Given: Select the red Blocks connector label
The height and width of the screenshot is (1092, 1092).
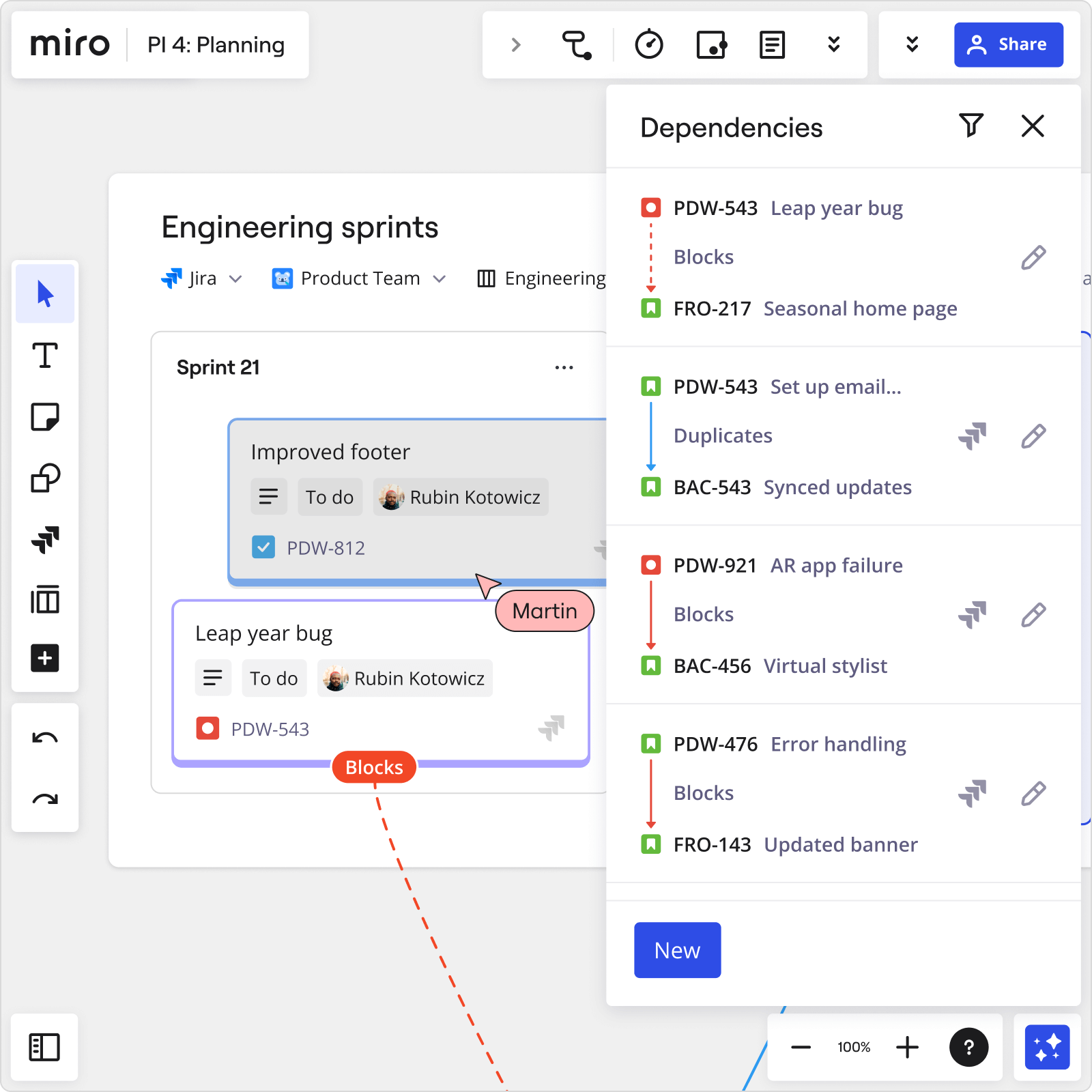Looking at the screenshot, I should coord(374,767).
